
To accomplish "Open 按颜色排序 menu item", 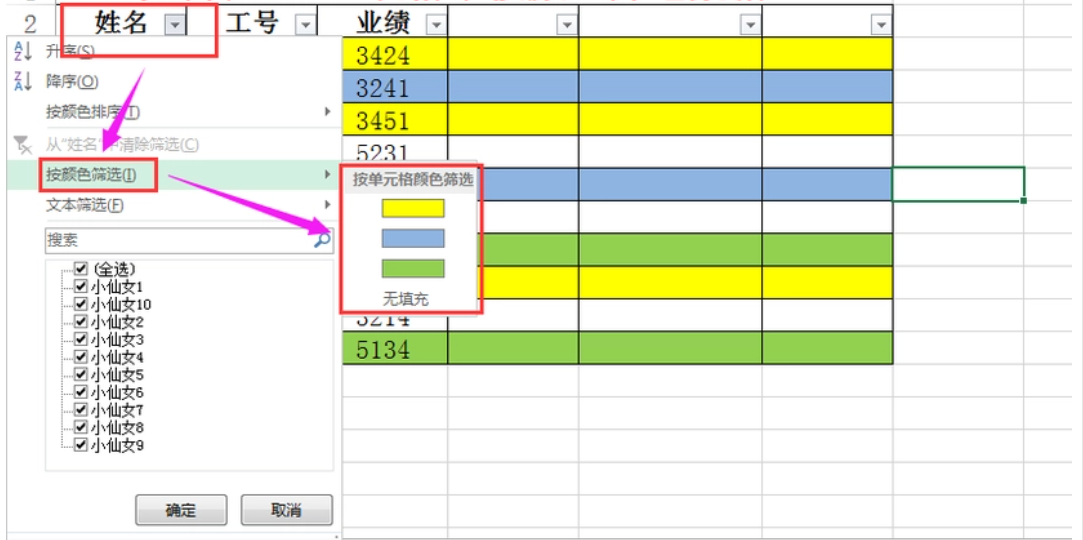I will [93, 112].
